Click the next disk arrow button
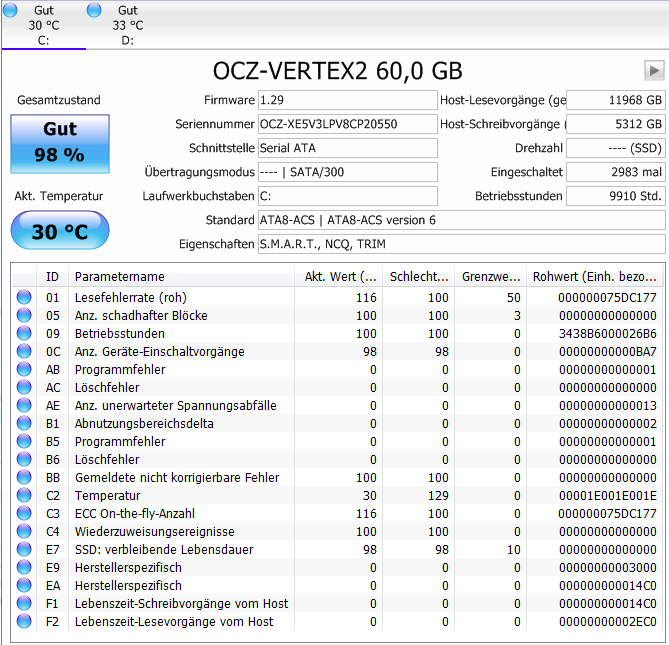Screen dimensions: 669x645 click(x=654, y=70)
